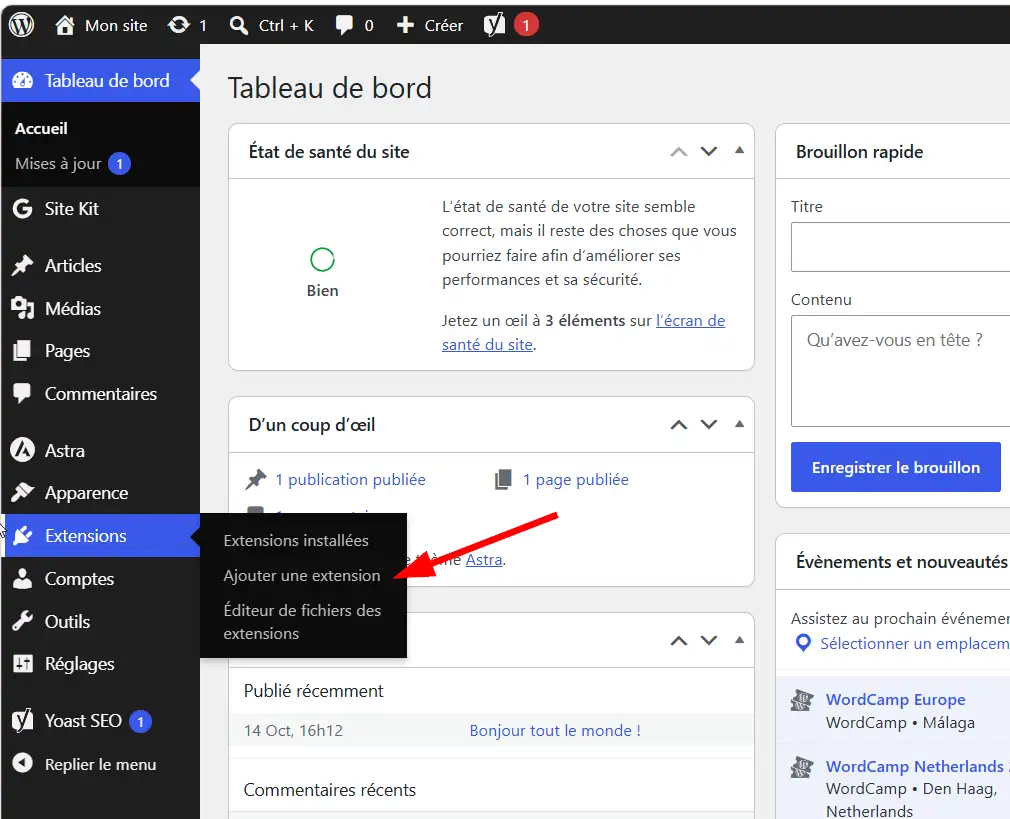
Task: Click the Réglages sliders icon
Action: pyautogui.click(x=23, y=664)
